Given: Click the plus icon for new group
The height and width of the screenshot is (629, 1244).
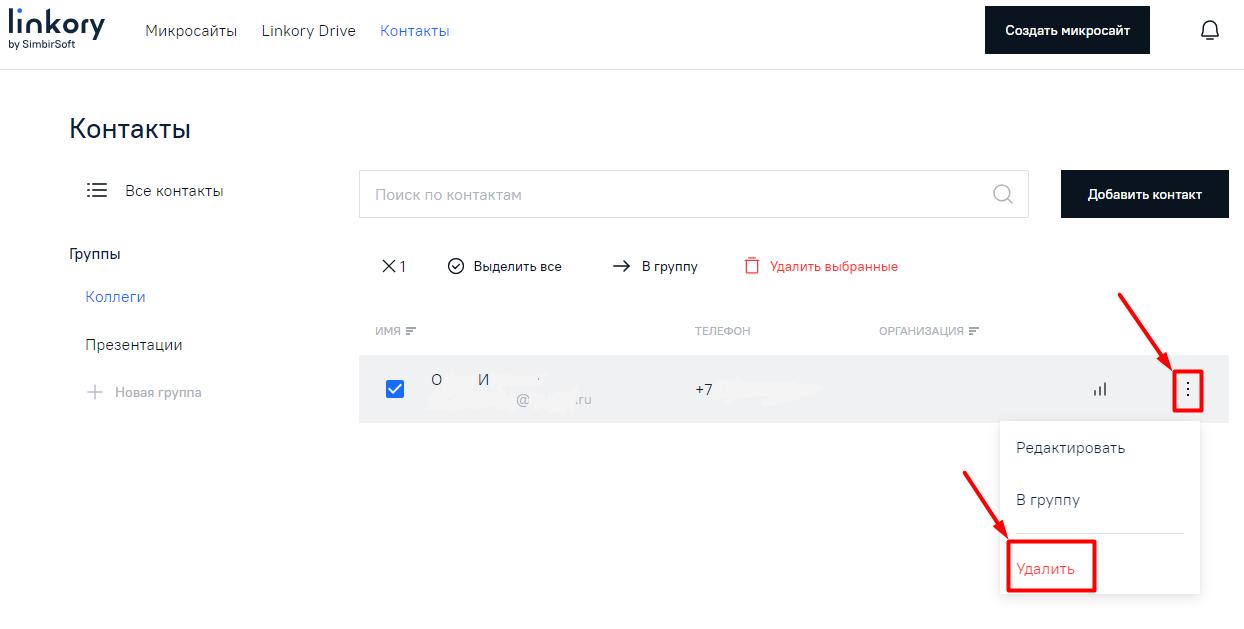Looking at the screenshot, I should tap(95, 393).
